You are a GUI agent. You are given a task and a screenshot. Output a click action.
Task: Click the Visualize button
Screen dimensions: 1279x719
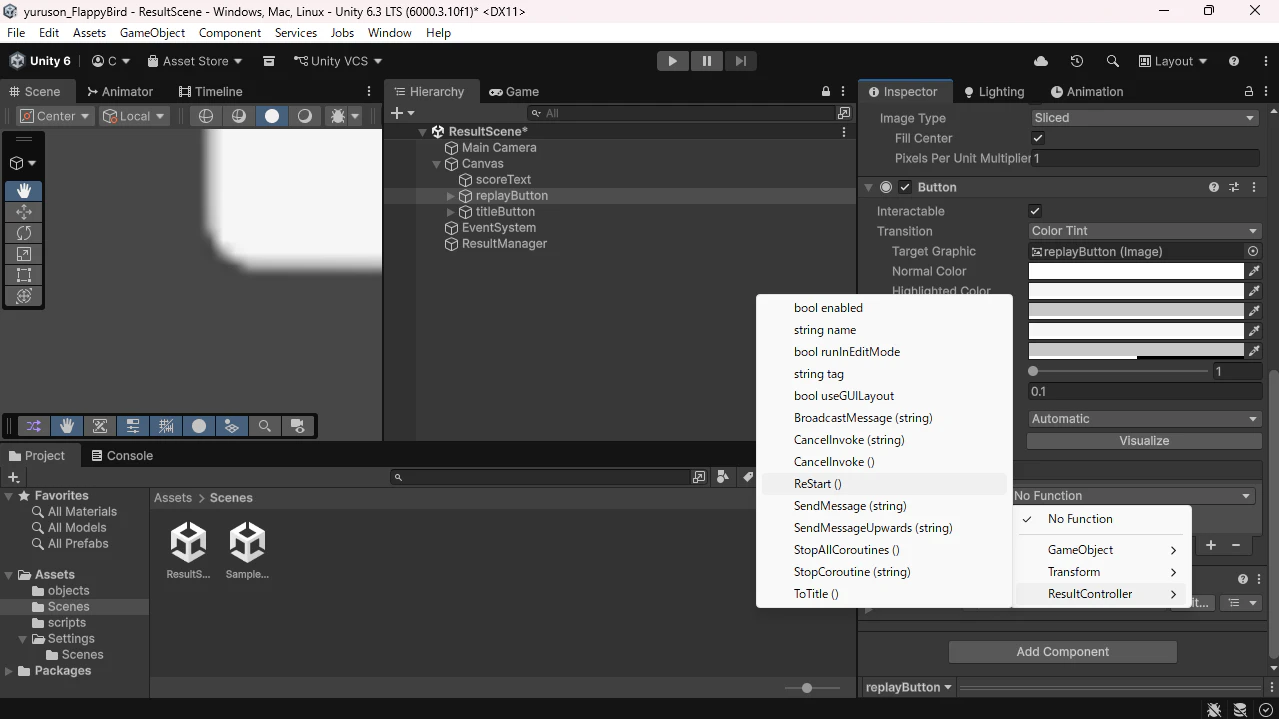click(1144, 441)
